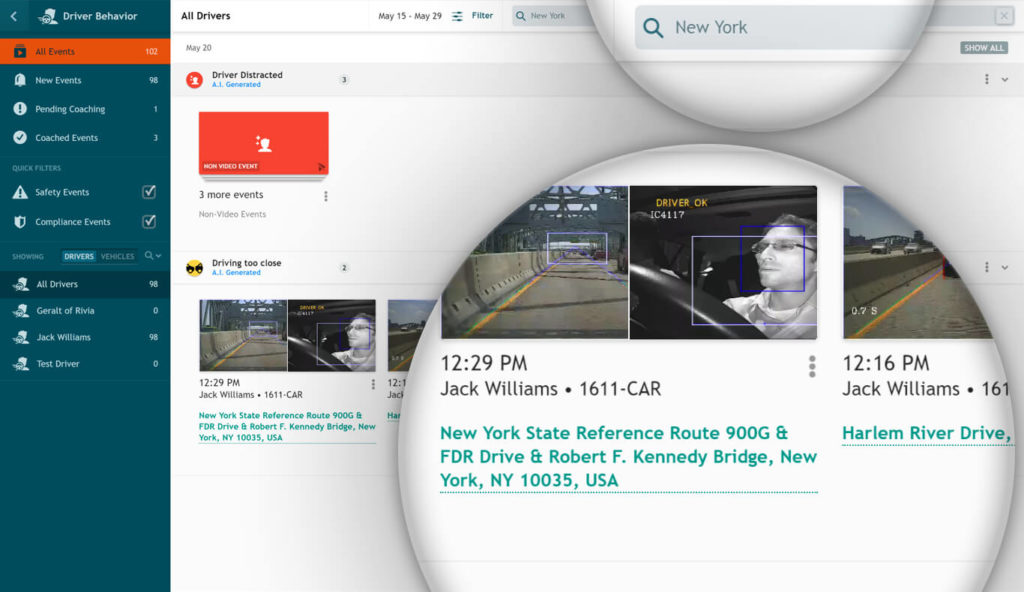Image resolution: width=1024 pixels, height=592 pixels.
Task: Click the New Events bell icon
Action: (x=20, y=80)
